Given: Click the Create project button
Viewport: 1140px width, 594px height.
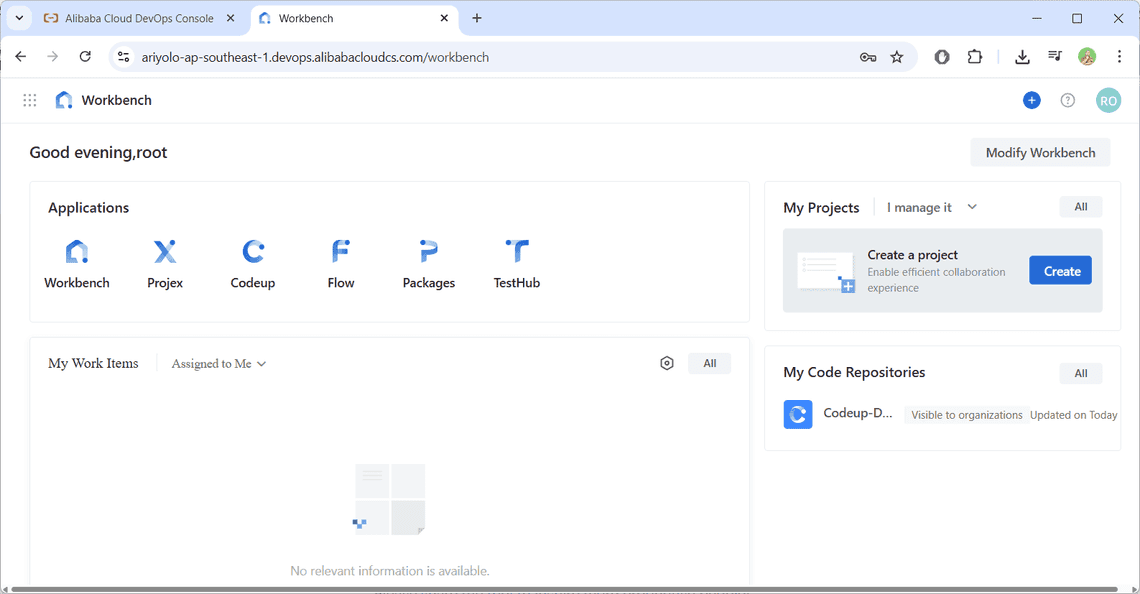Looking at the screenshot, I should tap(1060, 270).
